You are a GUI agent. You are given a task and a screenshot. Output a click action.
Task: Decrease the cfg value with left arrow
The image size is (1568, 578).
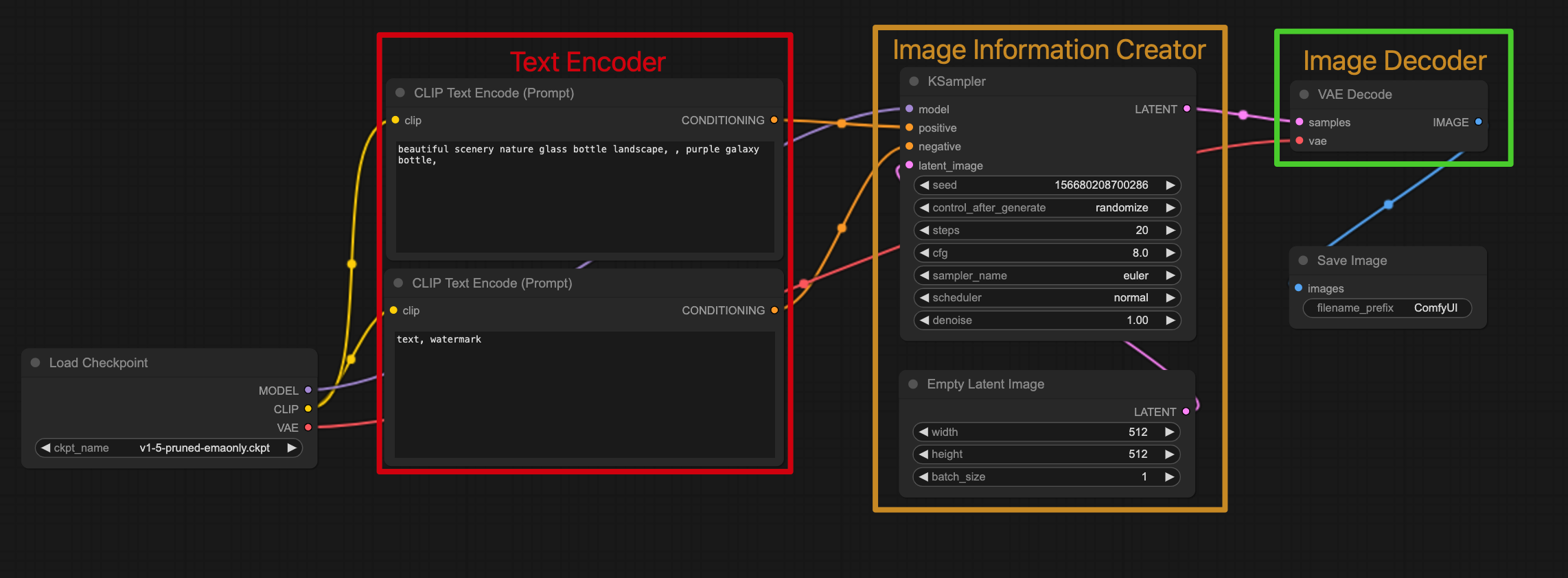click(x=925, y=253)
